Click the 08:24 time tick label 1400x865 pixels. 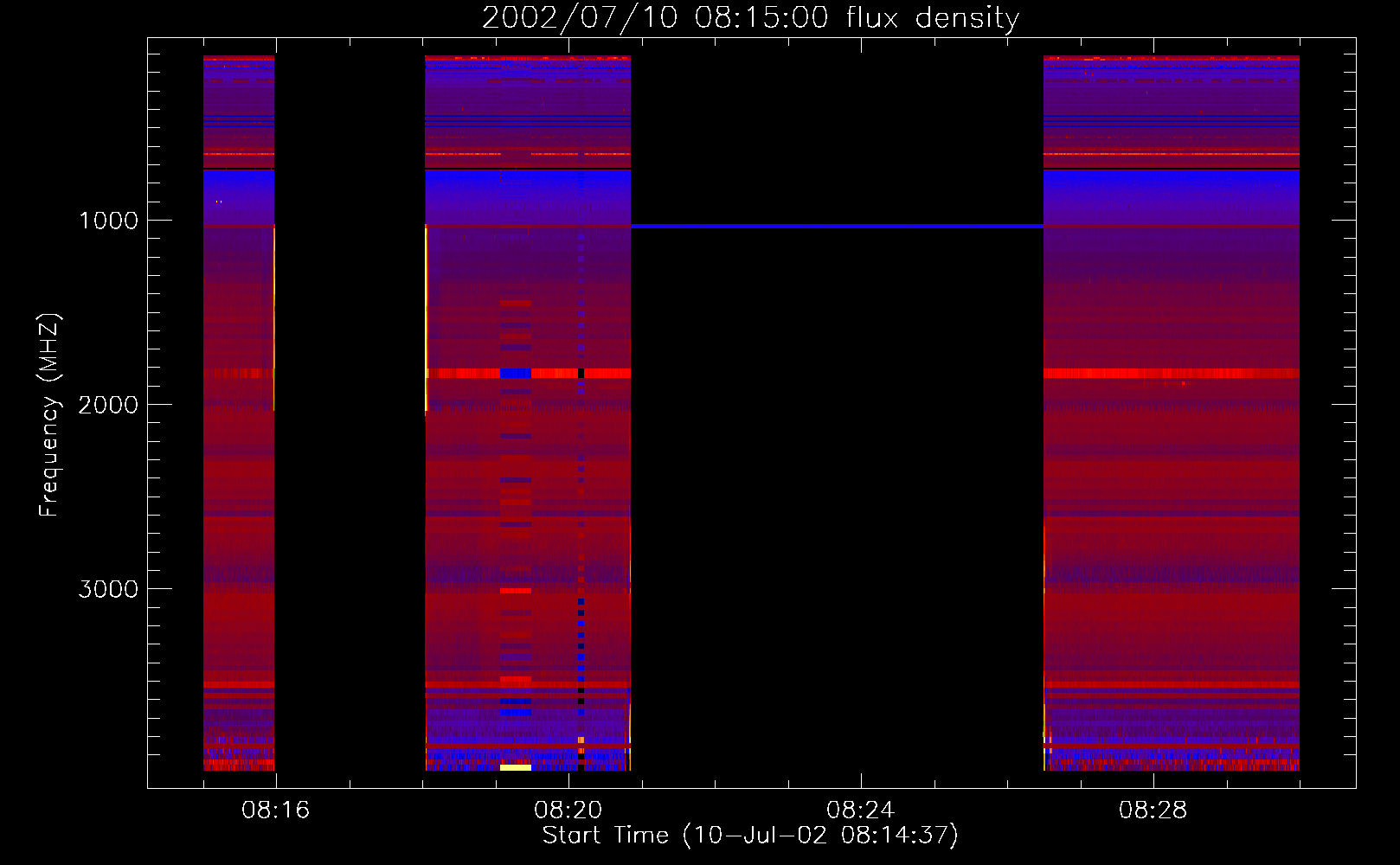[860, 811]
